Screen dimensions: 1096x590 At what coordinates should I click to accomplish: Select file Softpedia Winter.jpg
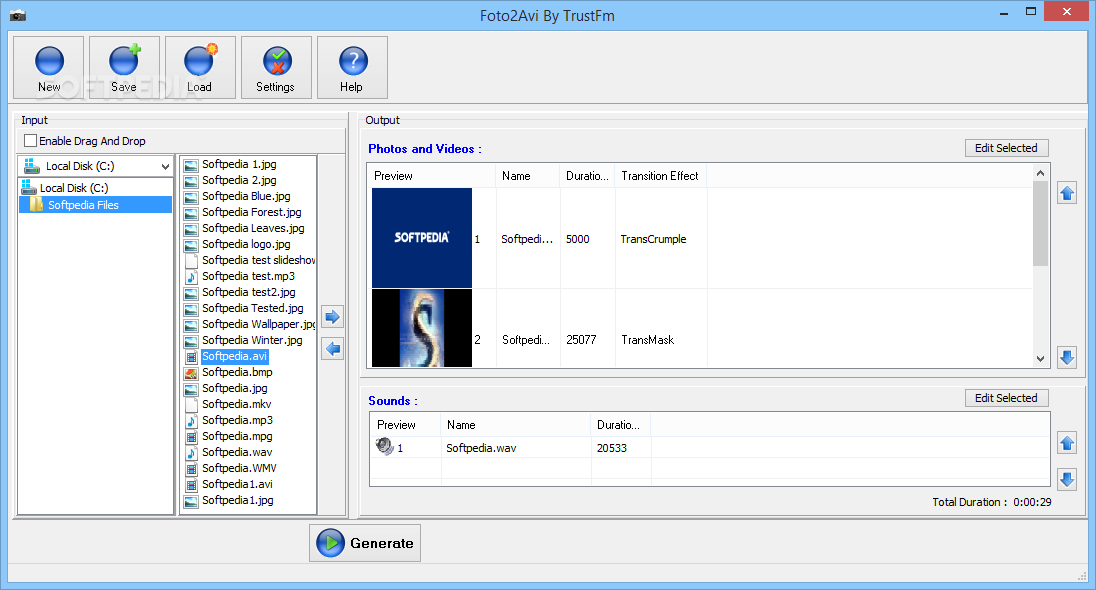click(252, 341)
